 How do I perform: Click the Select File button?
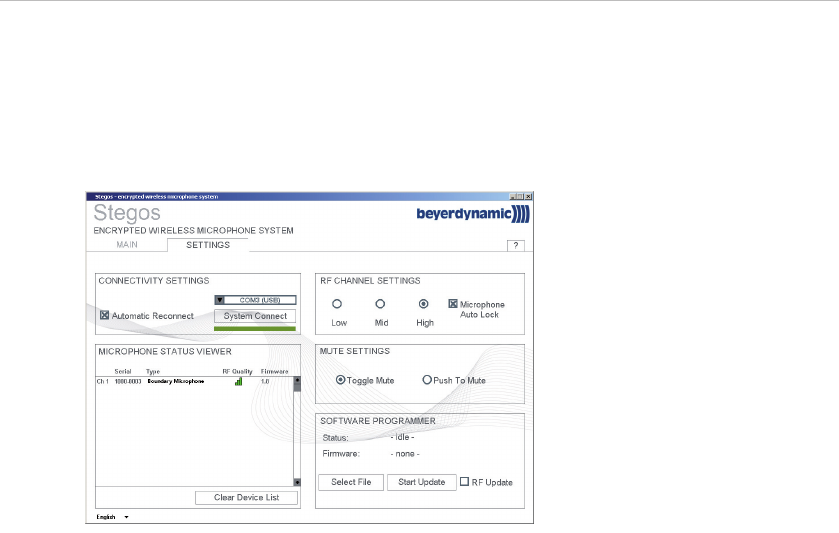(x=351, y=482)
